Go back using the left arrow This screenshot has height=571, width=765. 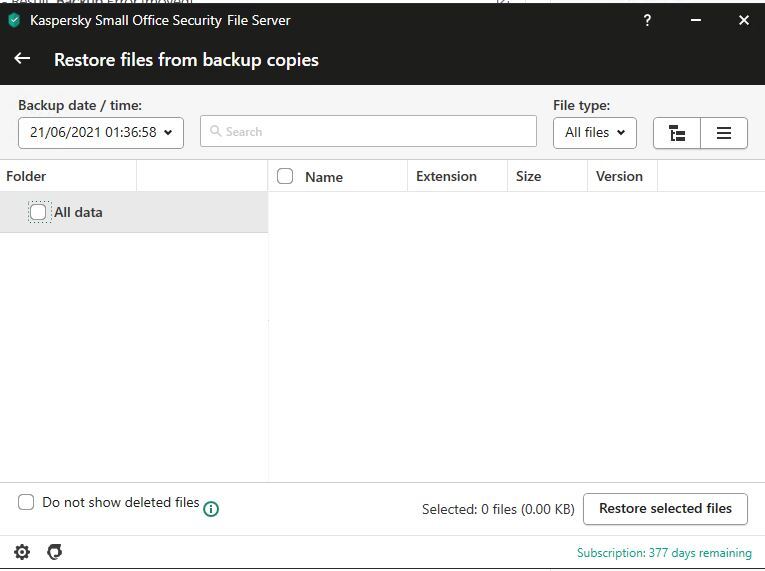click(x=22, y=59)
